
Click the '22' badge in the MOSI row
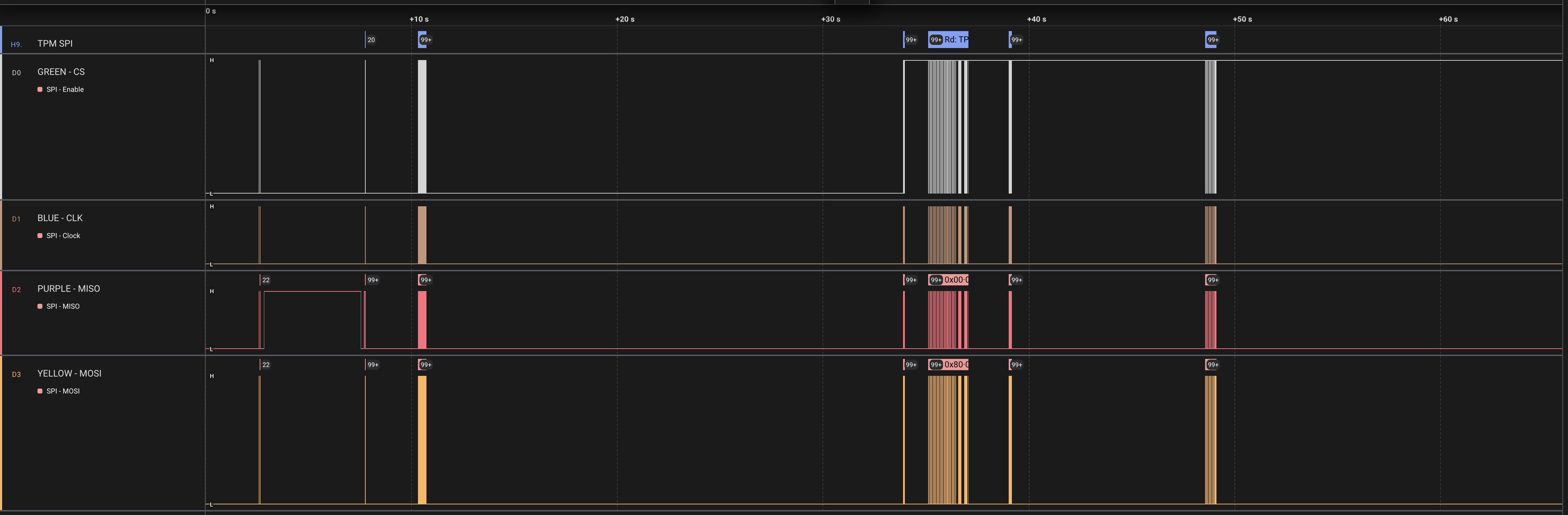265,365
